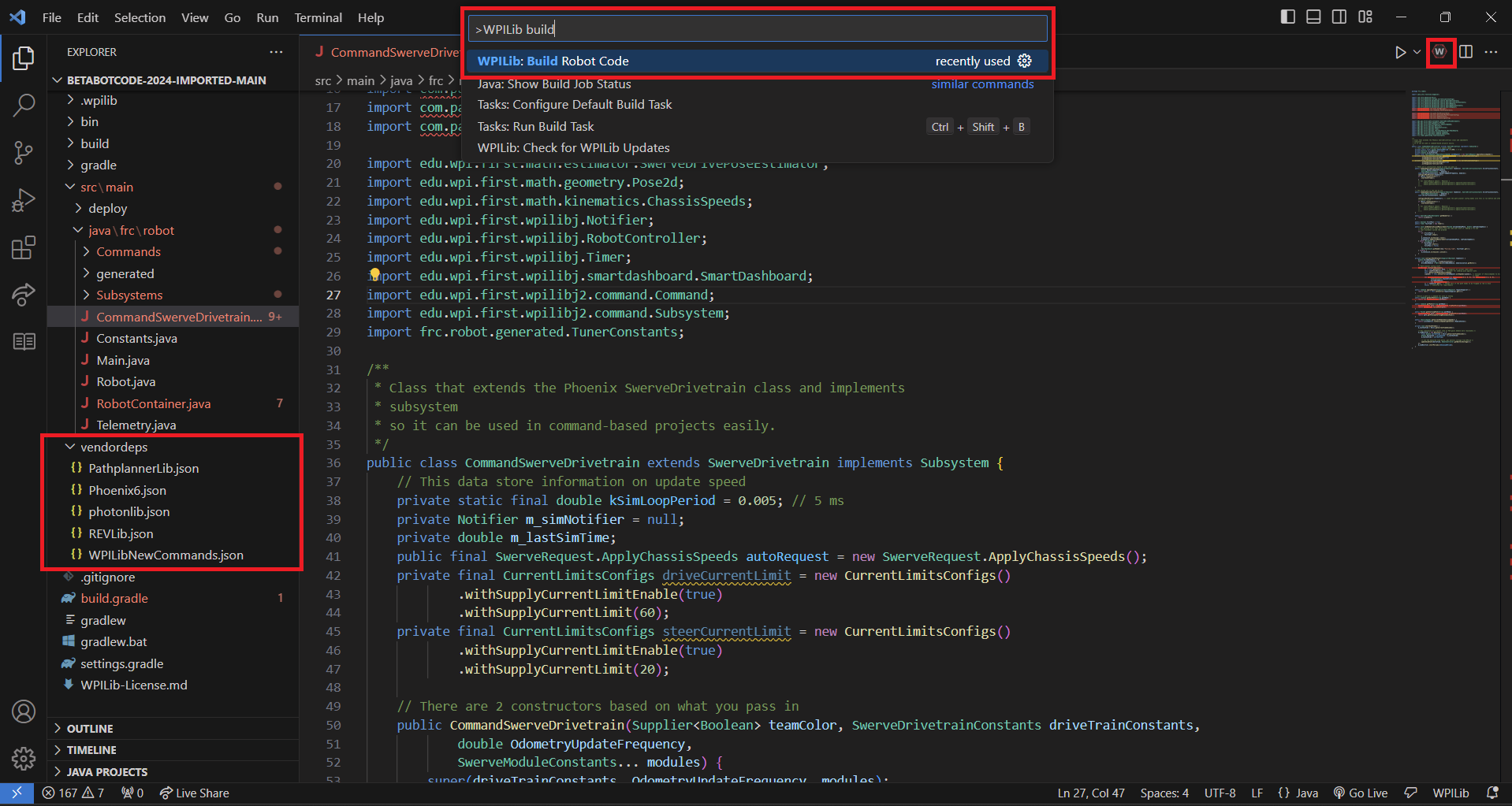Screen dimensions: 1512x806
Task: Click the WPILib command palette icon
Action: pyautogui.click(x=1439, y=52)
